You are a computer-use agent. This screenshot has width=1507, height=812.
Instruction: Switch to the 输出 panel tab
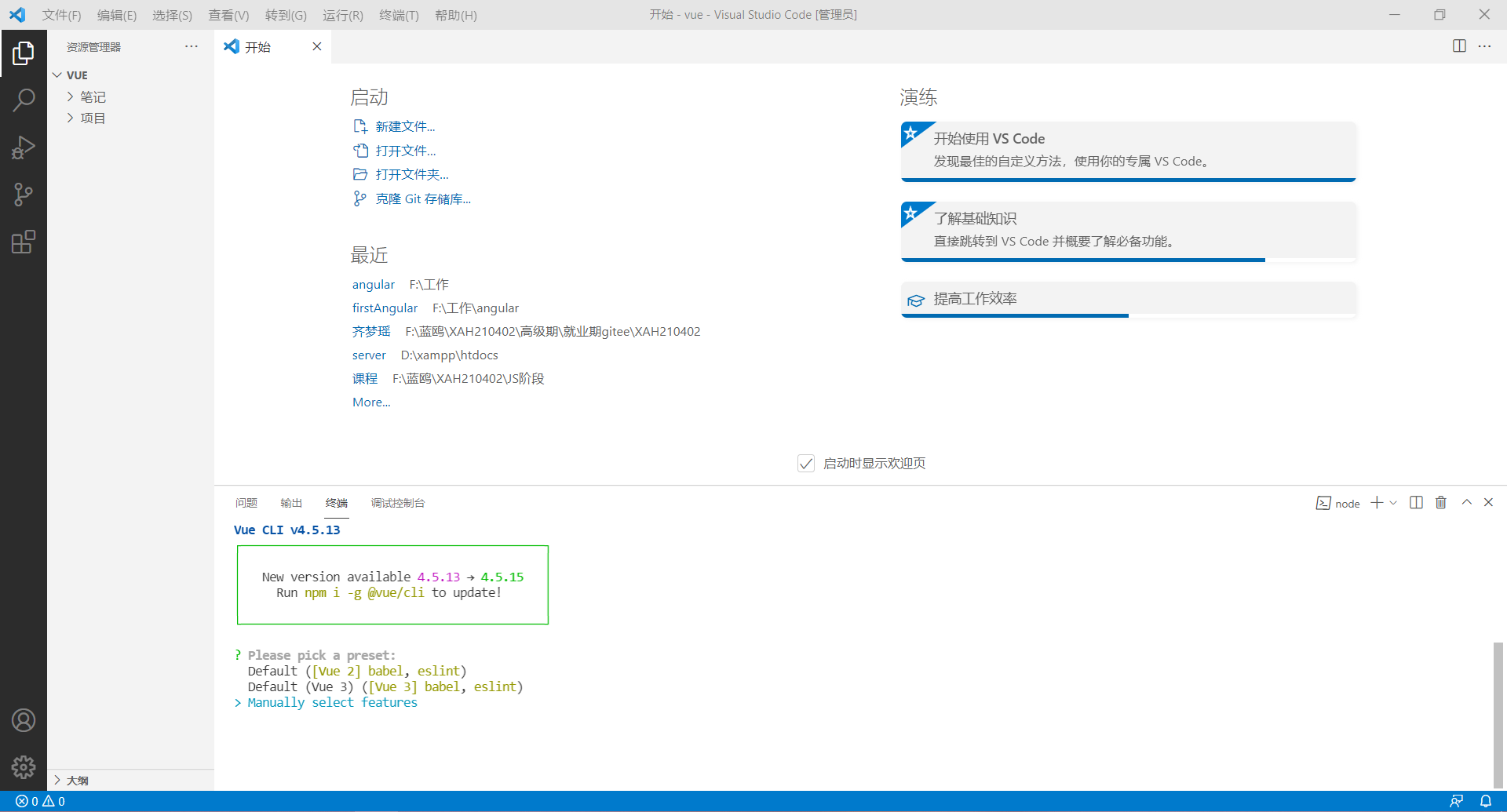point(291,503)
